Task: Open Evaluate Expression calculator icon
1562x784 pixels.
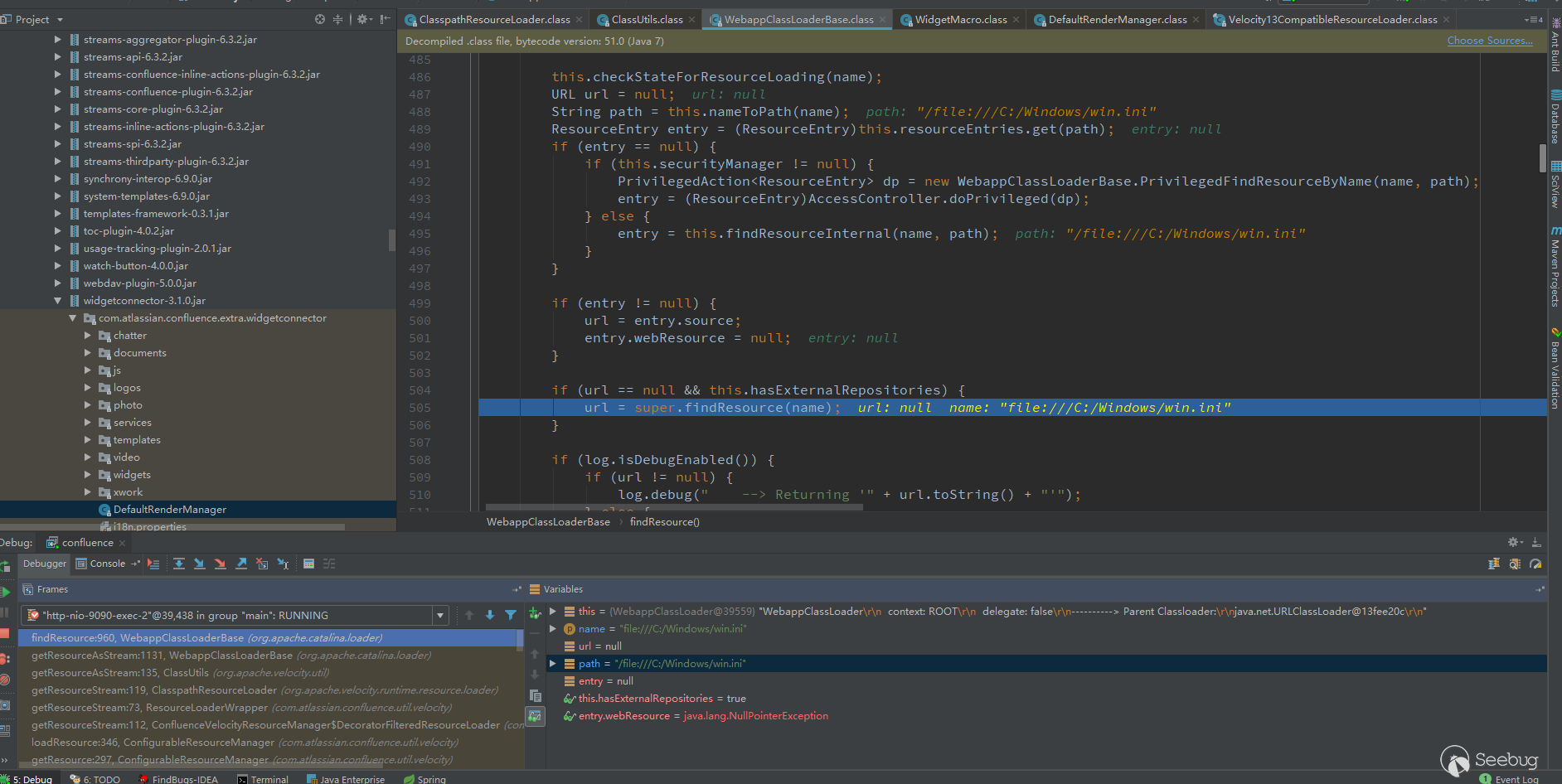Action: click(x=308, y=564)
